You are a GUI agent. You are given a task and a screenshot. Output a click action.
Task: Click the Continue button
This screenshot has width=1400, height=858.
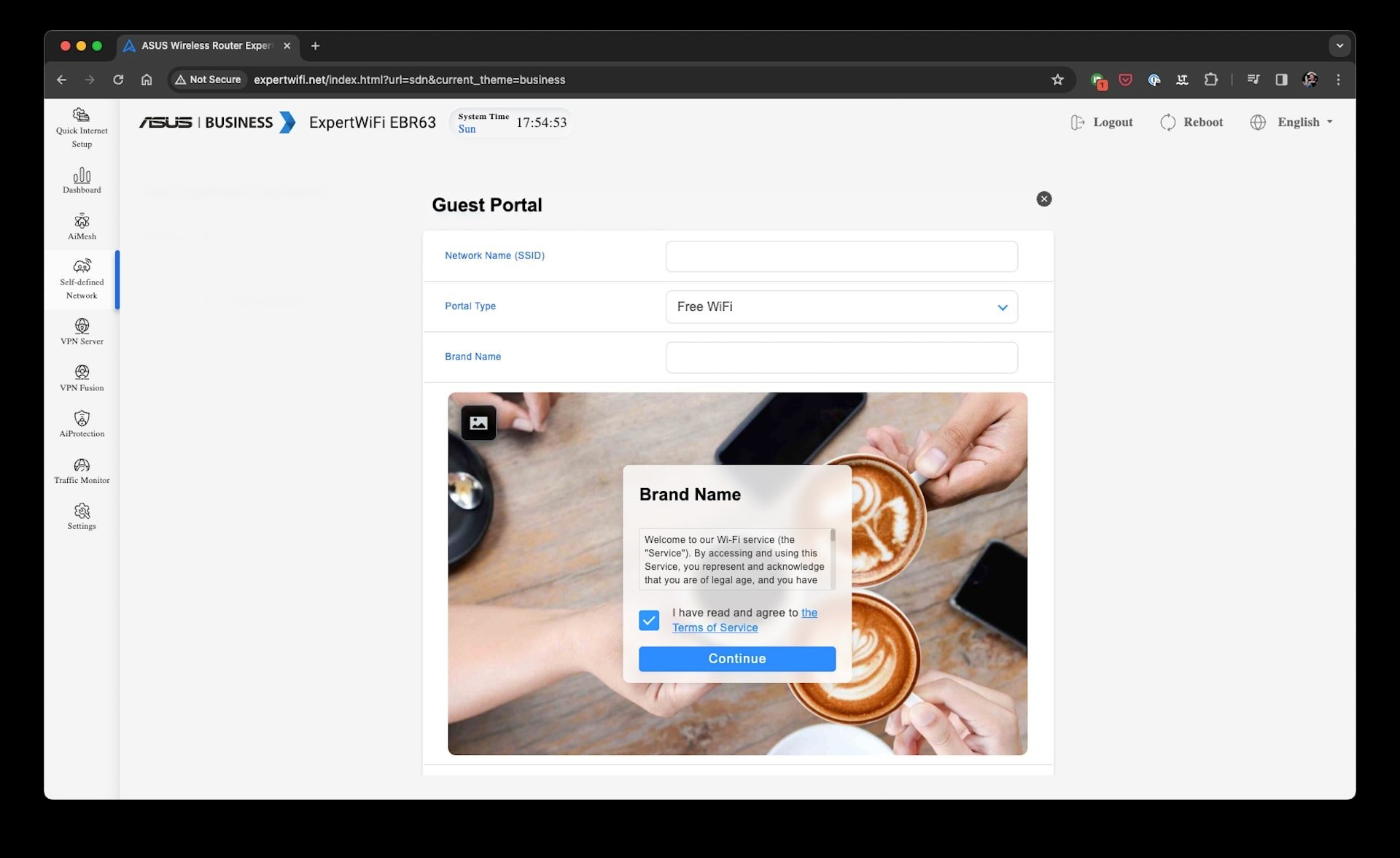[x=737, y=658]
